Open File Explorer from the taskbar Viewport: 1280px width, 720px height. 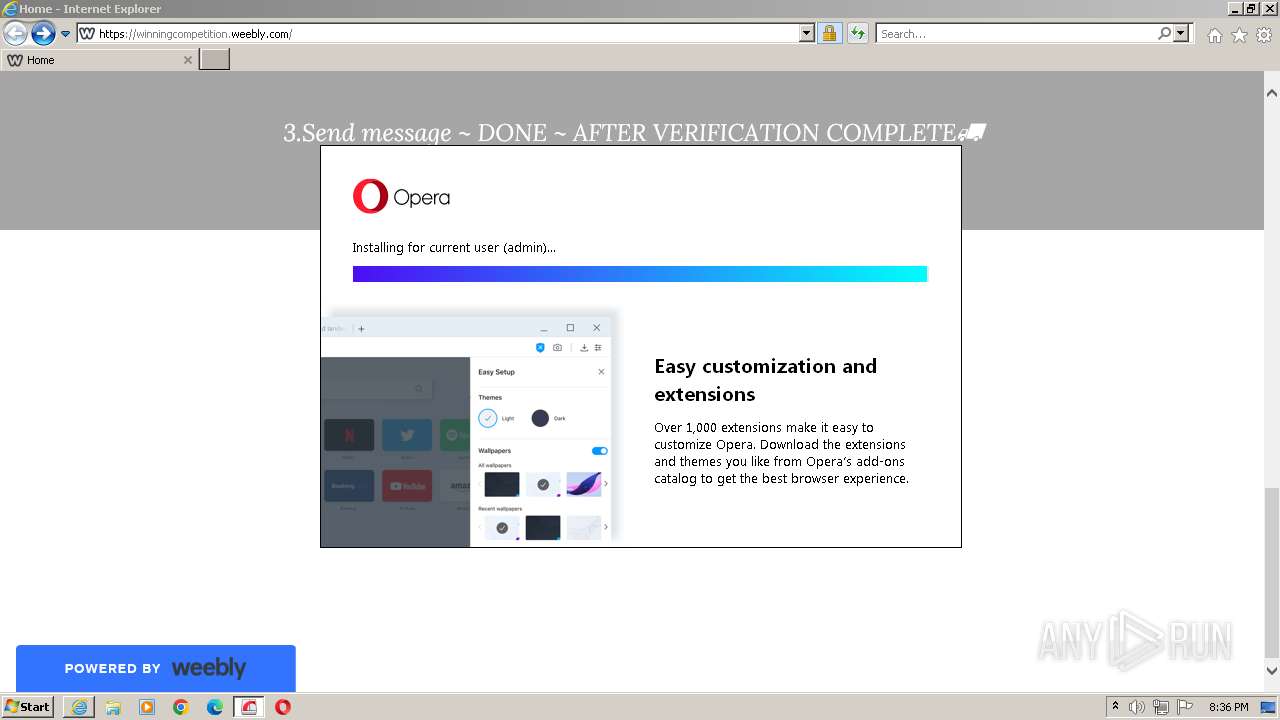click(113, 707)
